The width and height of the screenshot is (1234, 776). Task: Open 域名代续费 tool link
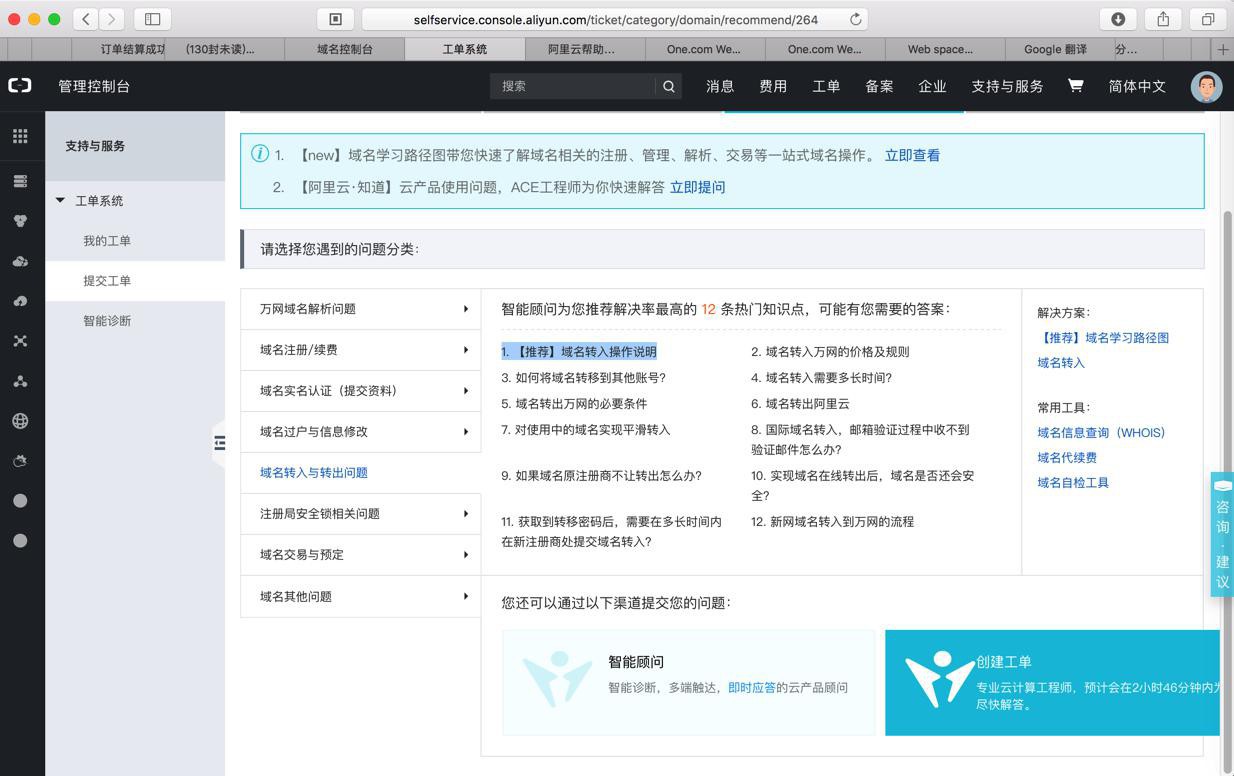(x=1067, y=458)
